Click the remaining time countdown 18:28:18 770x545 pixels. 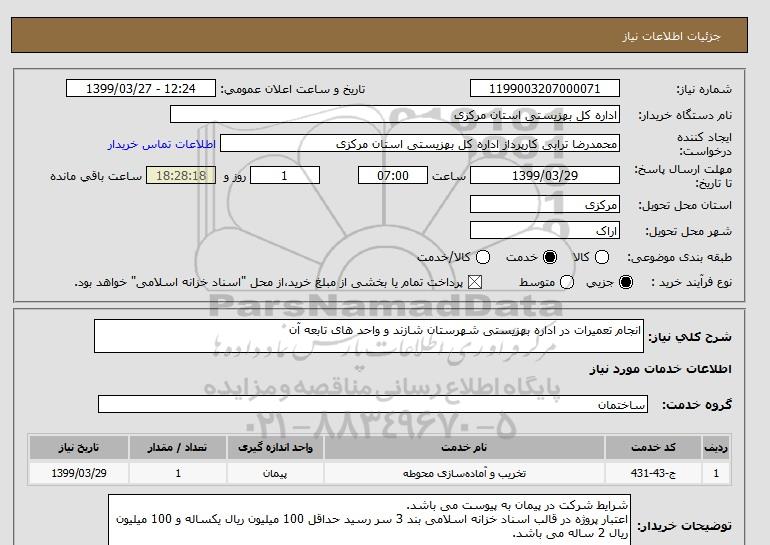tap(181, 175)
